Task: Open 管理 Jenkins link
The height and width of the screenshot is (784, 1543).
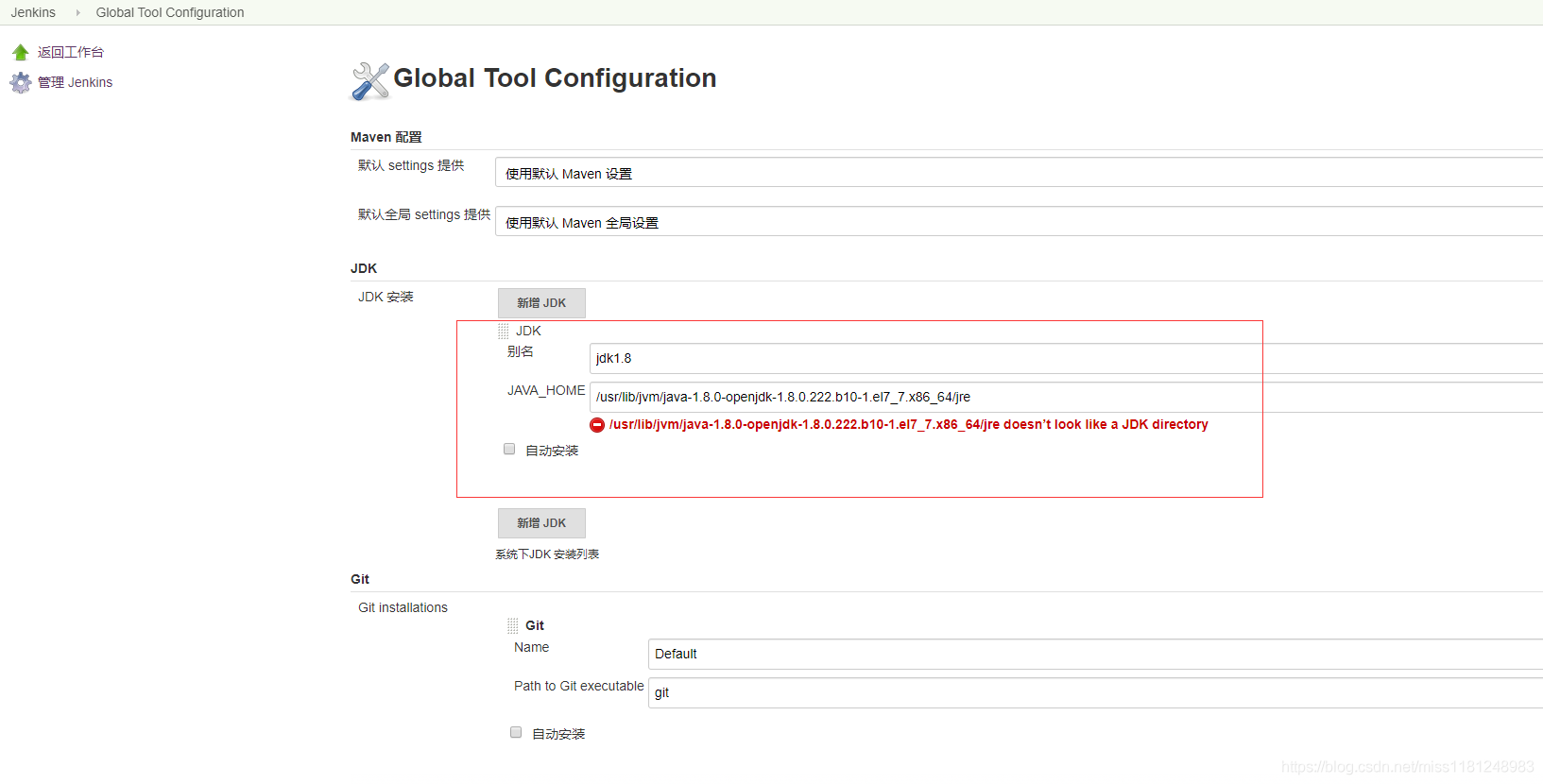Action: [x=76, y=82]
